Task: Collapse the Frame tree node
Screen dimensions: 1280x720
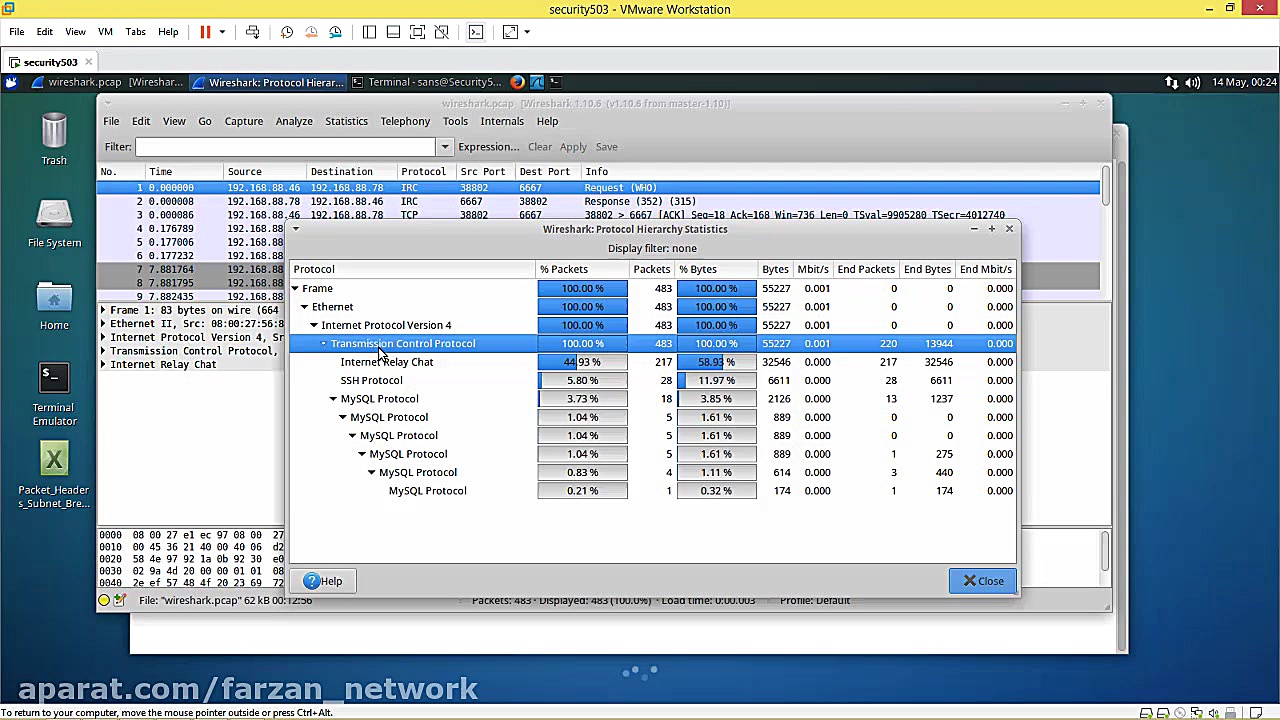Action: point(295,289)
